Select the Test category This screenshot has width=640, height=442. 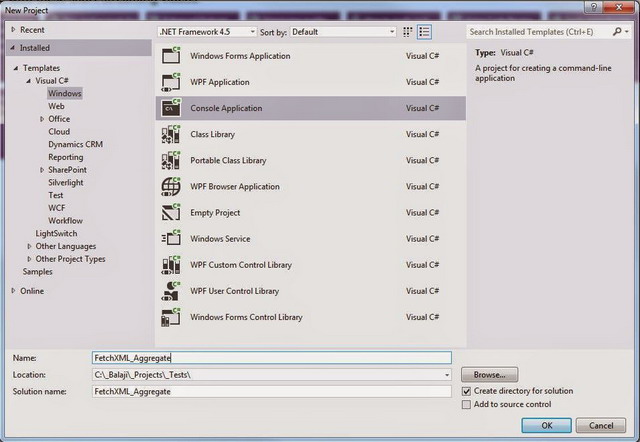[x=56, y=195]
